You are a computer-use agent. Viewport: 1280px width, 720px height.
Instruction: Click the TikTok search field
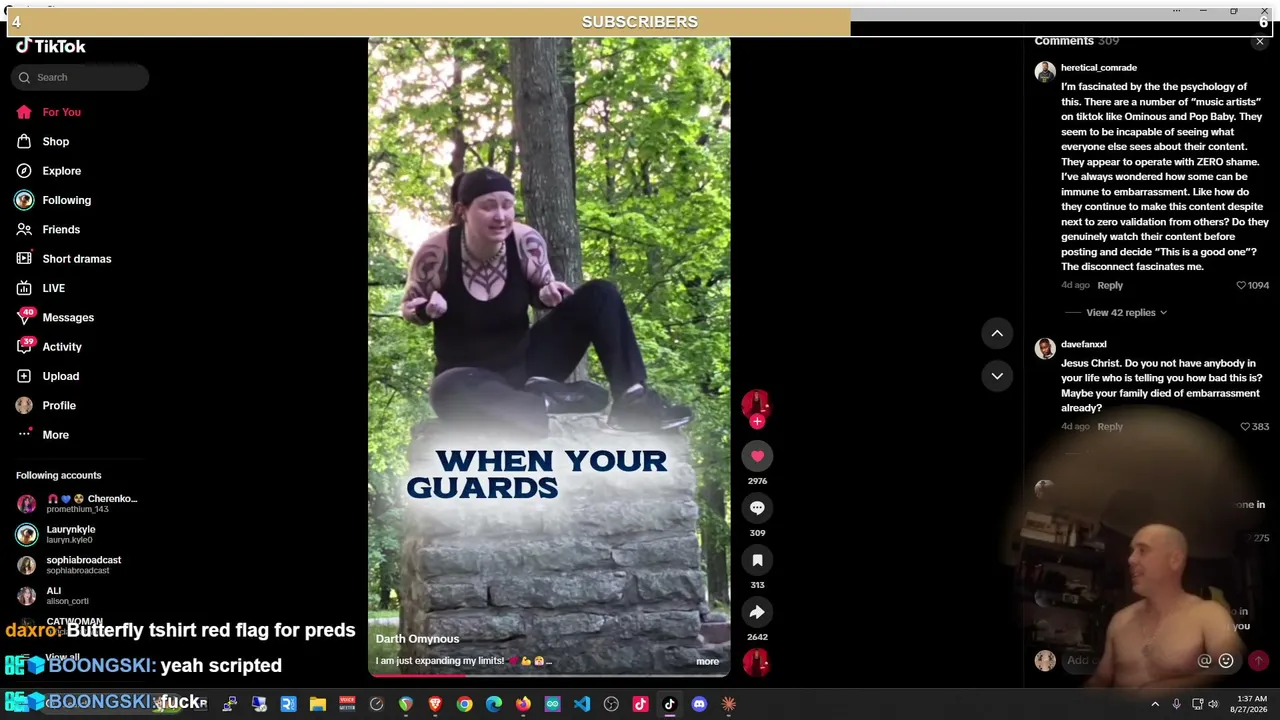pos(81,77)
